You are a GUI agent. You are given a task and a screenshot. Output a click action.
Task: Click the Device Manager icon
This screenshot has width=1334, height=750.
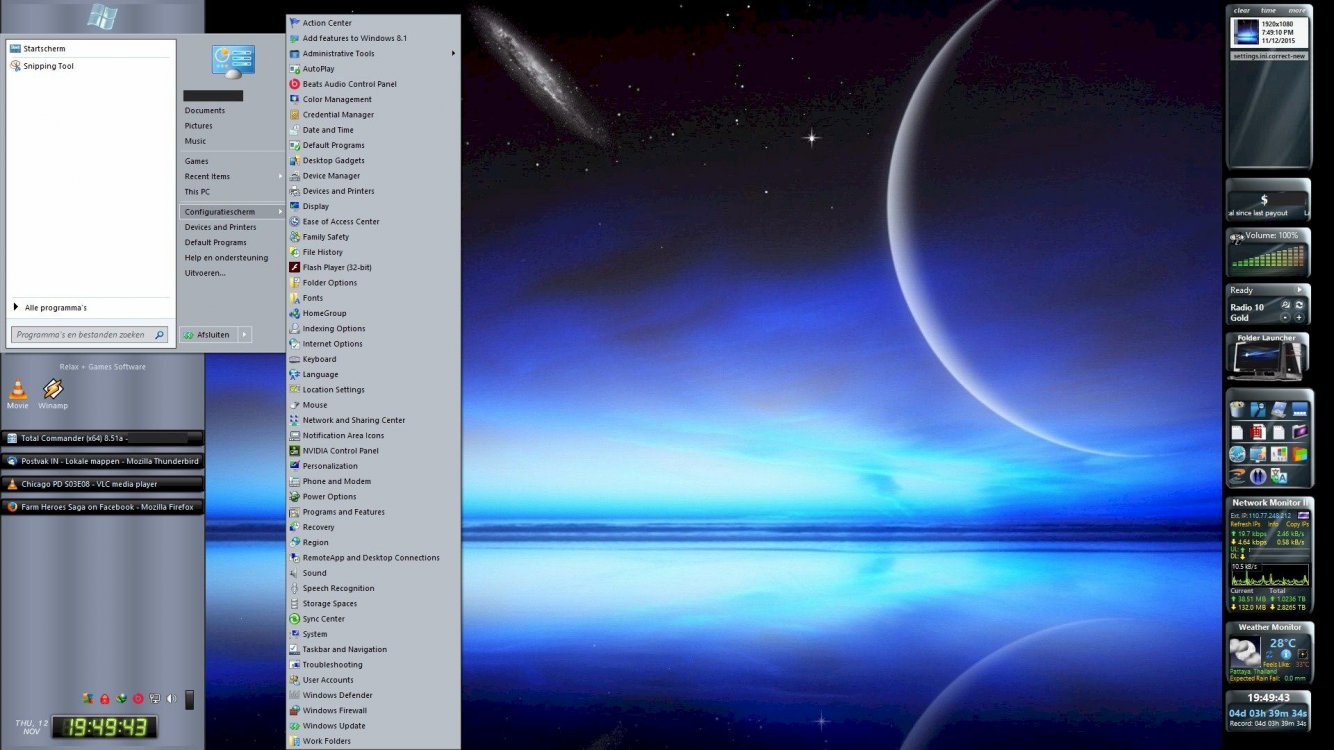pos(294,176)
